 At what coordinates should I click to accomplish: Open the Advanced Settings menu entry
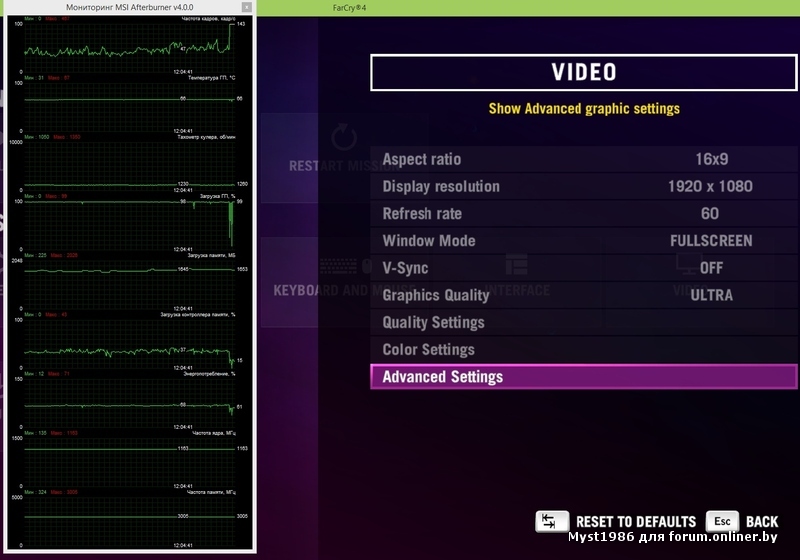[584, 376]
